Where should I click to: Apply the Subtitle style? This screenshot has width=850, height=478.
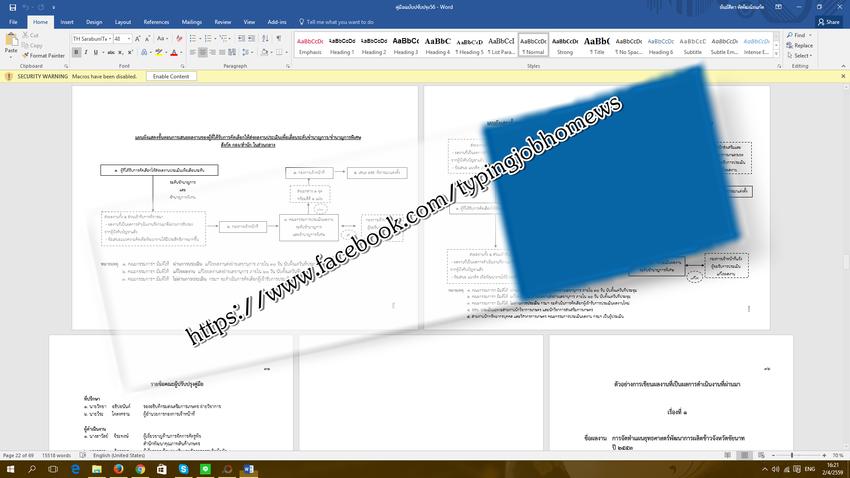click(692, 46)
